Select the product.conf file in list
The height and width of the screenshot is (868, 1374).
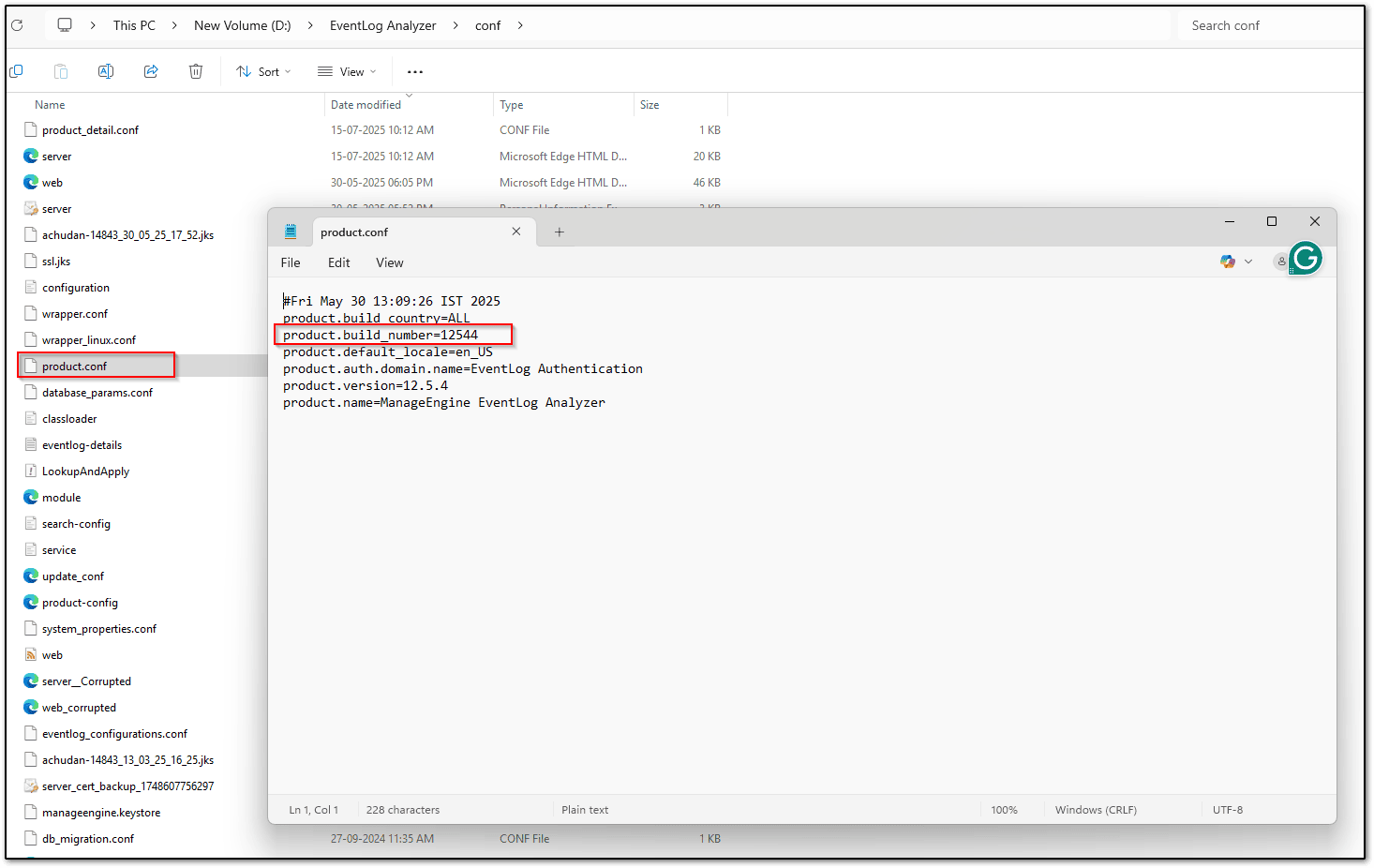point(74,367)
